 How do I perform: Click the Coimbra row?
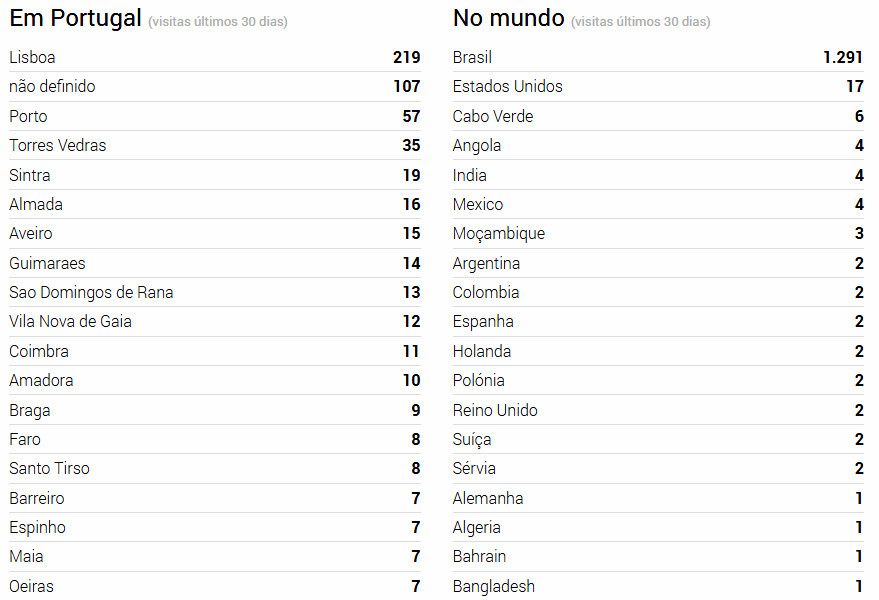[x=39, y=351]
